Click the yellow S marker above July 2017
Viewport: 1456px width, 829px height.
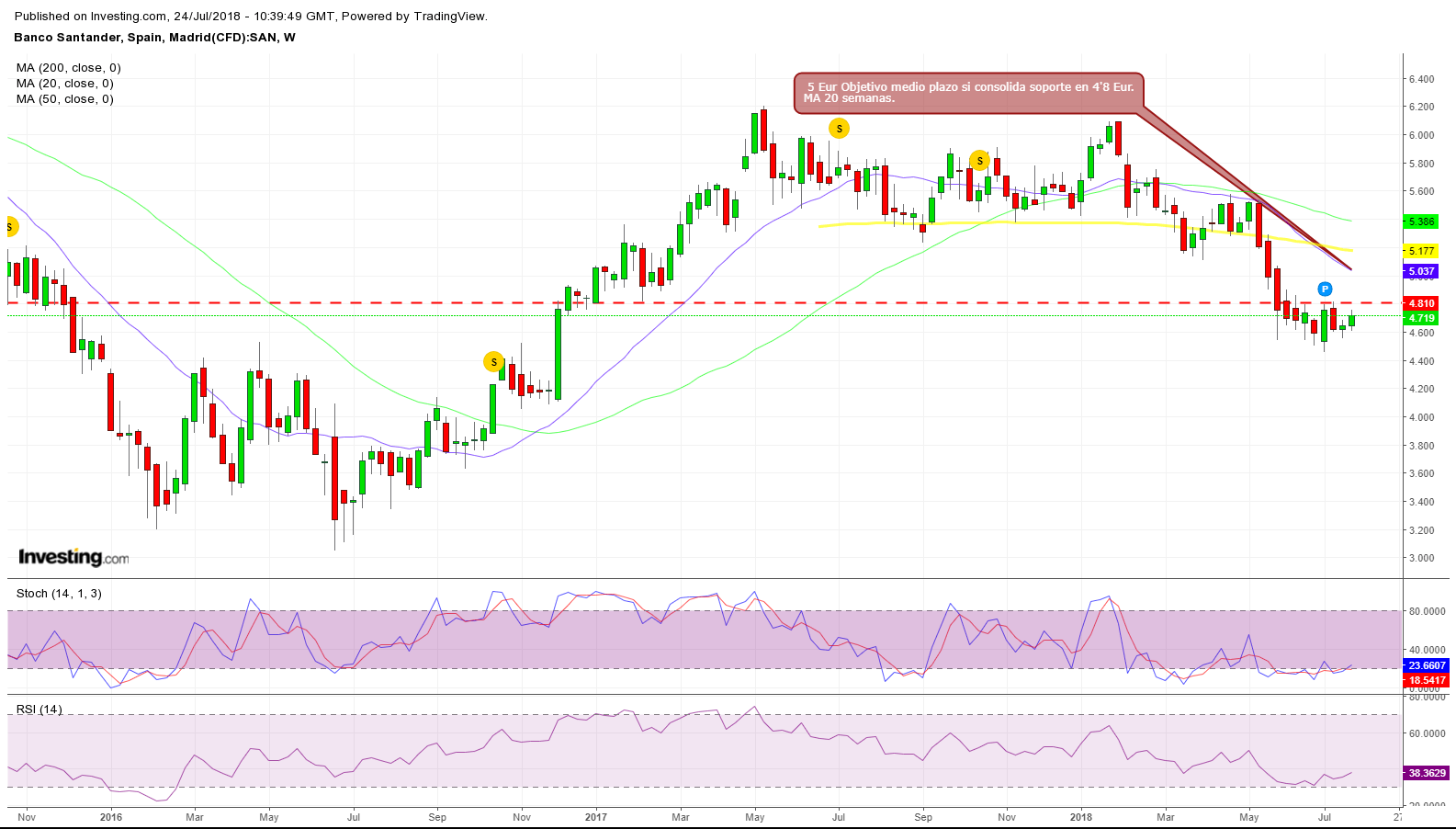(x=839, y=129)
